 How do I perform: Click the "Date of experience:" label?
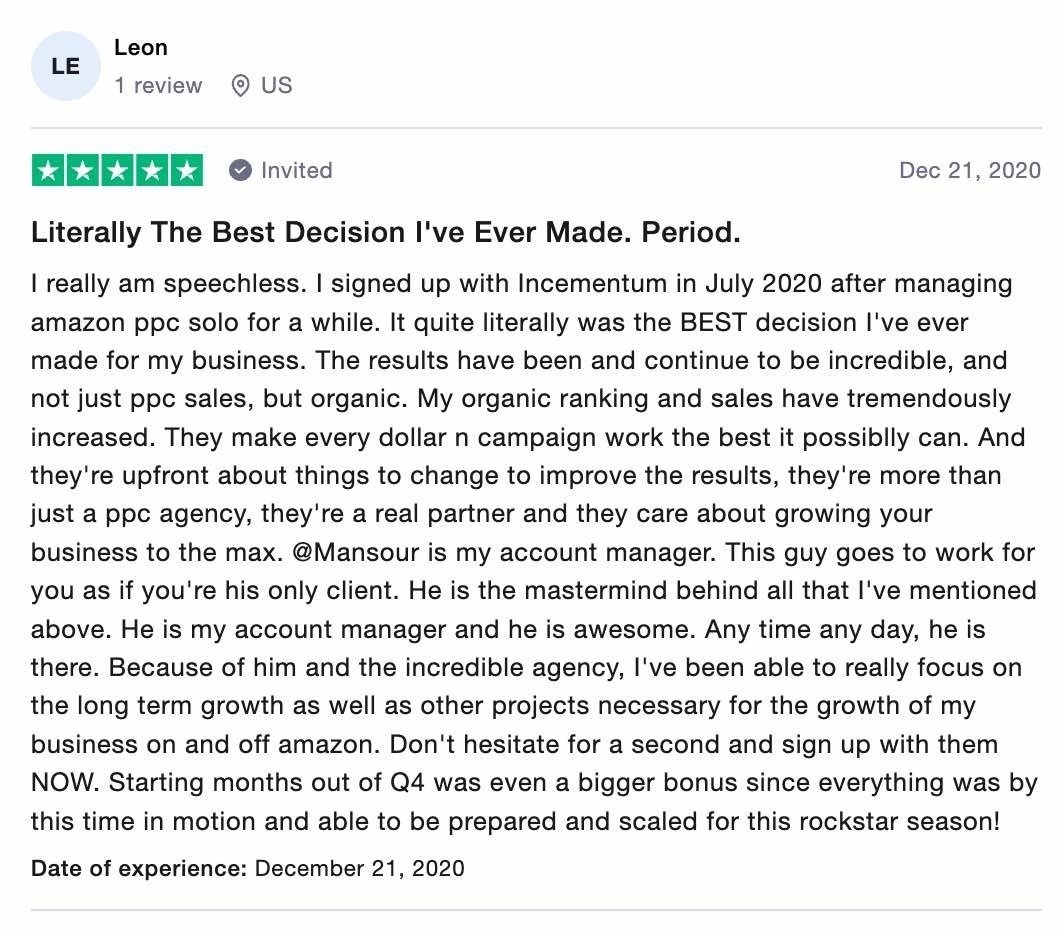(x=139, y=868)
